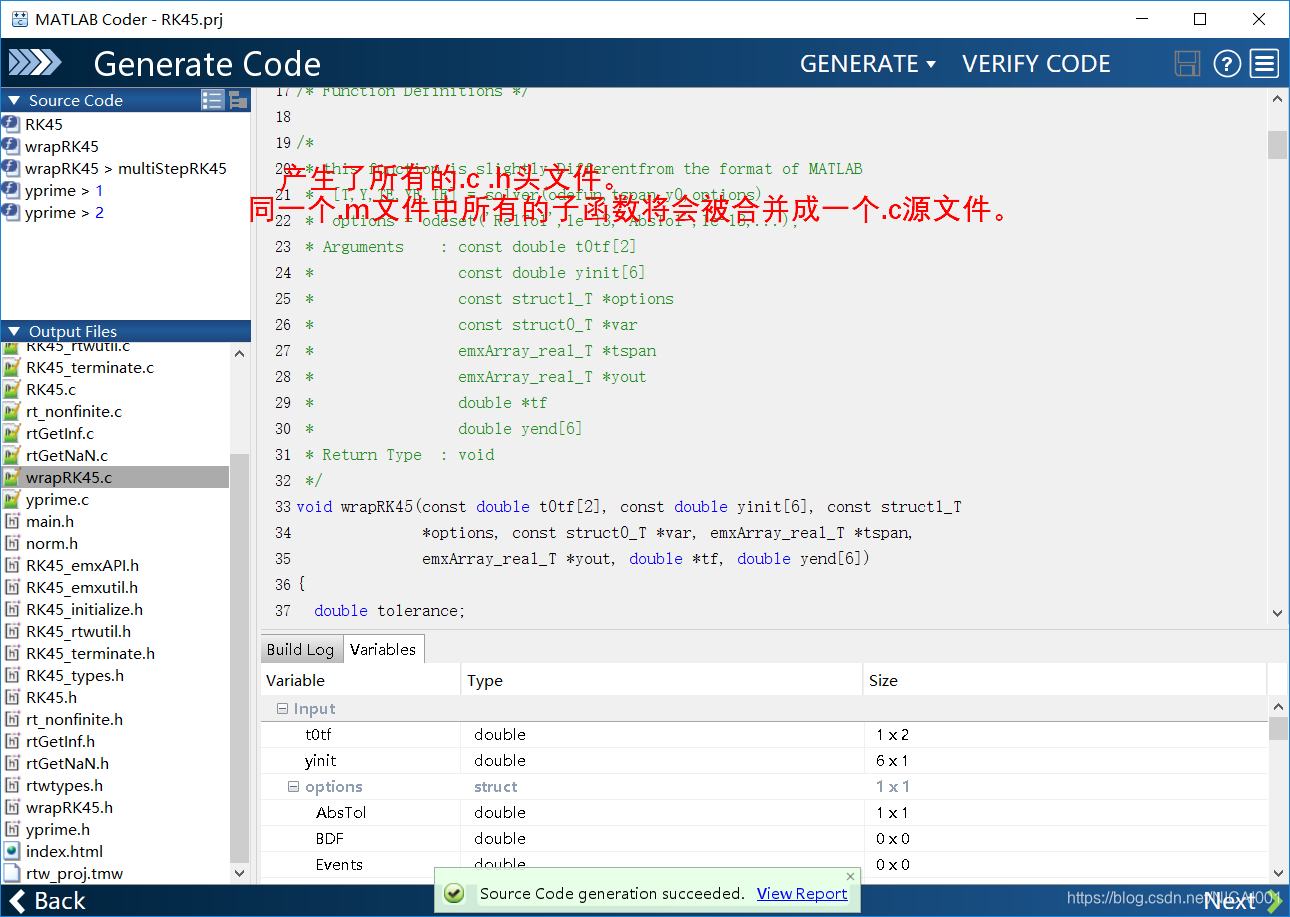Select the yinit variable row
Screen dimensions: 1290x917
(x=764, y=761)
